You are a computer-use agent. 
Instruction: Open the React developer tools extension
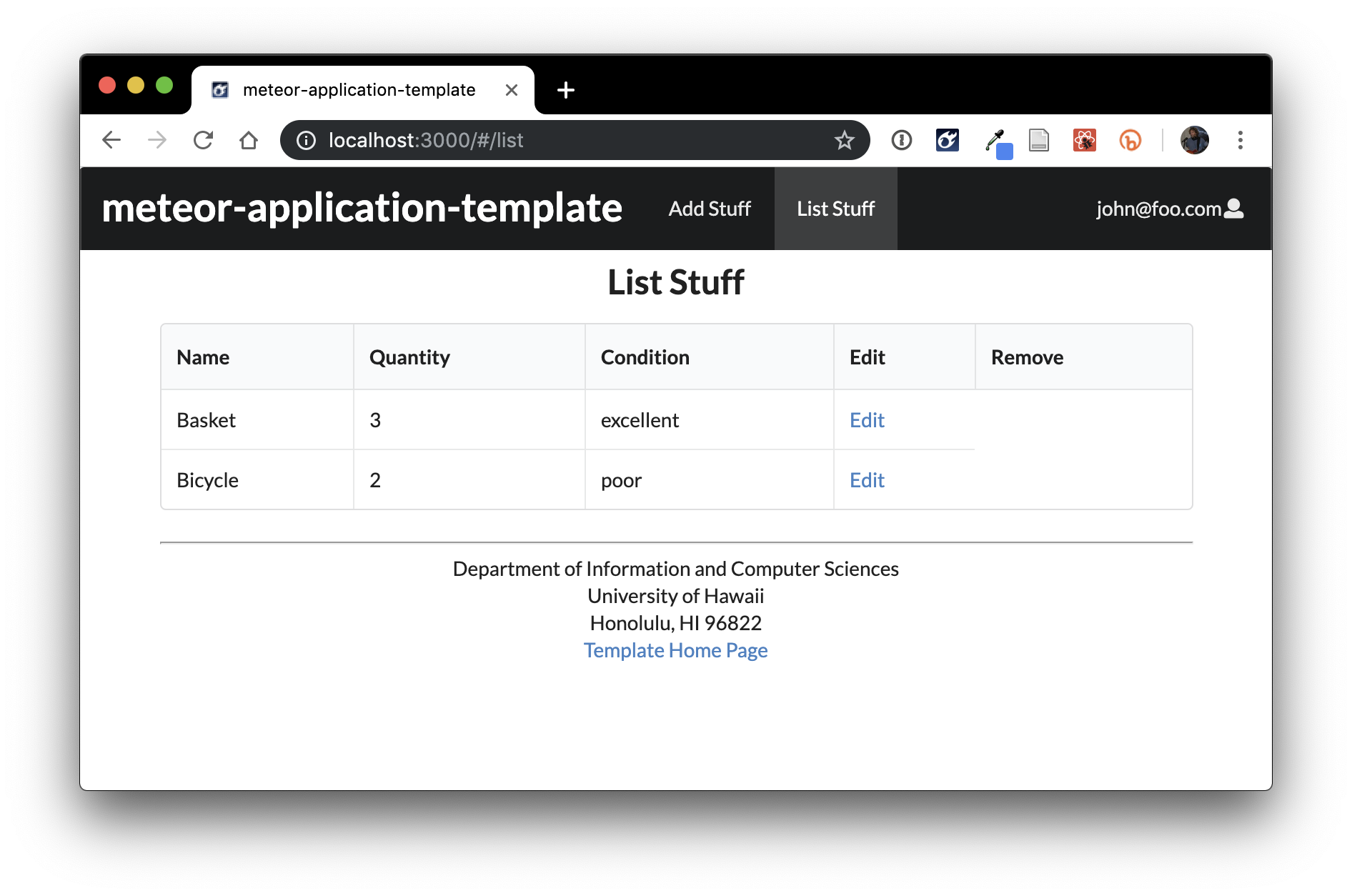click(1084, 140)
